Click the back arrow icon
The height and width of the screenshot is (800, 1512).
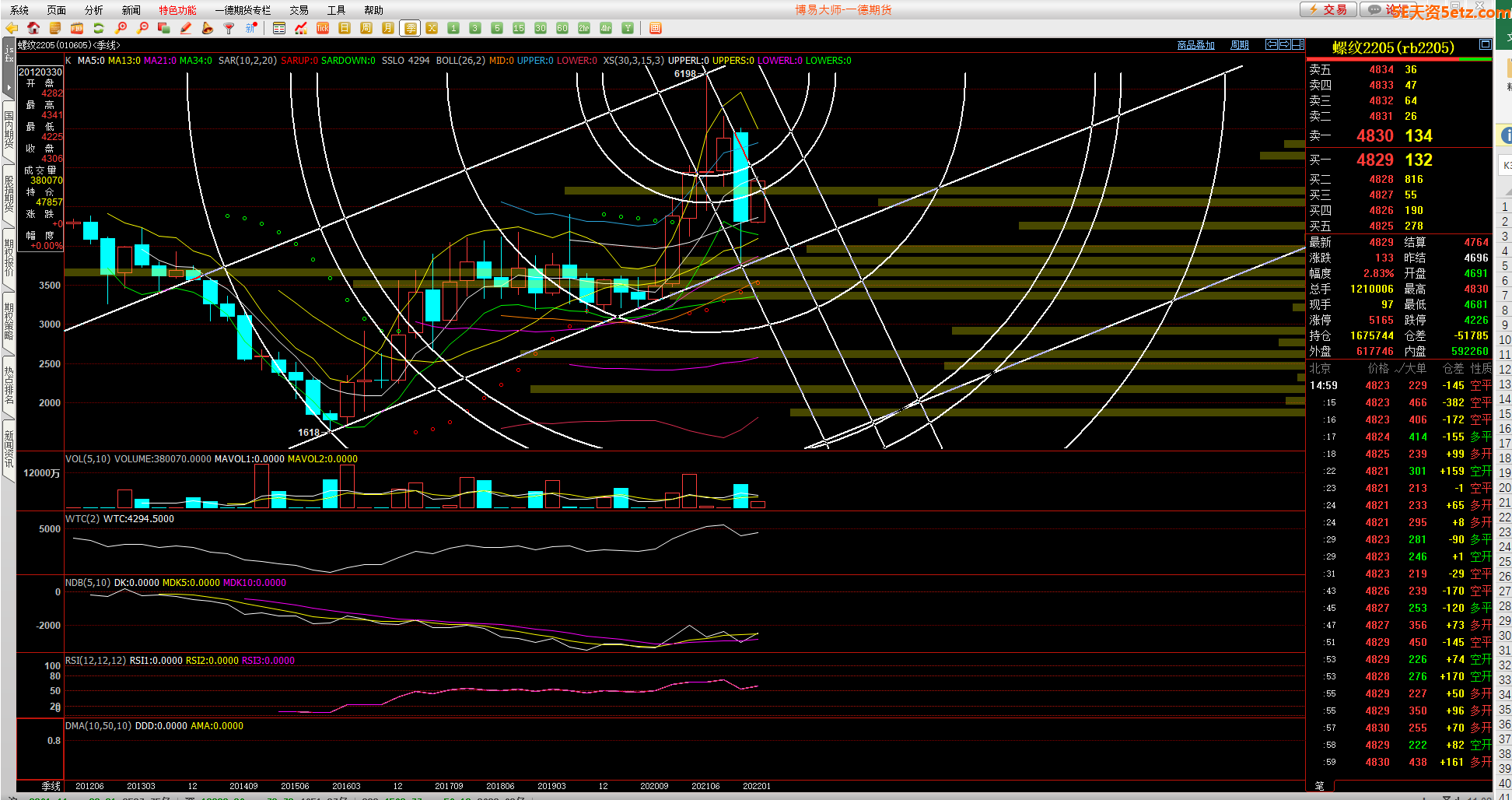(12, 28)
